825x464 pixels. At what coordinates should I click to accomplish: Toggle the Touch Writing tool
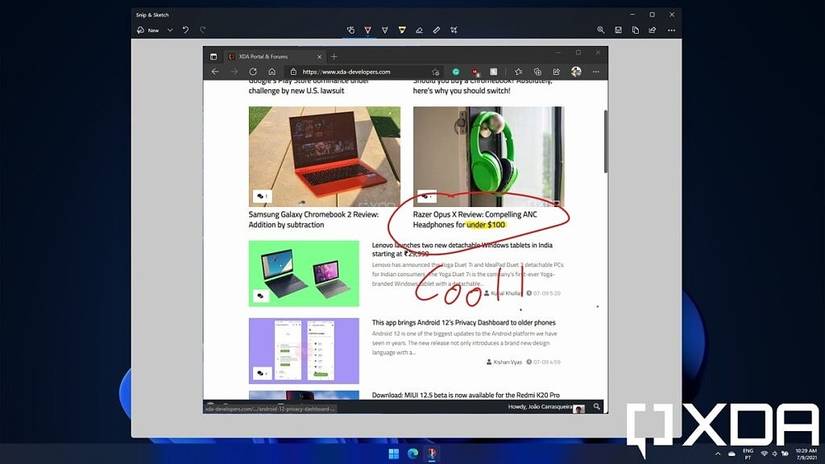click(x=351, y=30)
